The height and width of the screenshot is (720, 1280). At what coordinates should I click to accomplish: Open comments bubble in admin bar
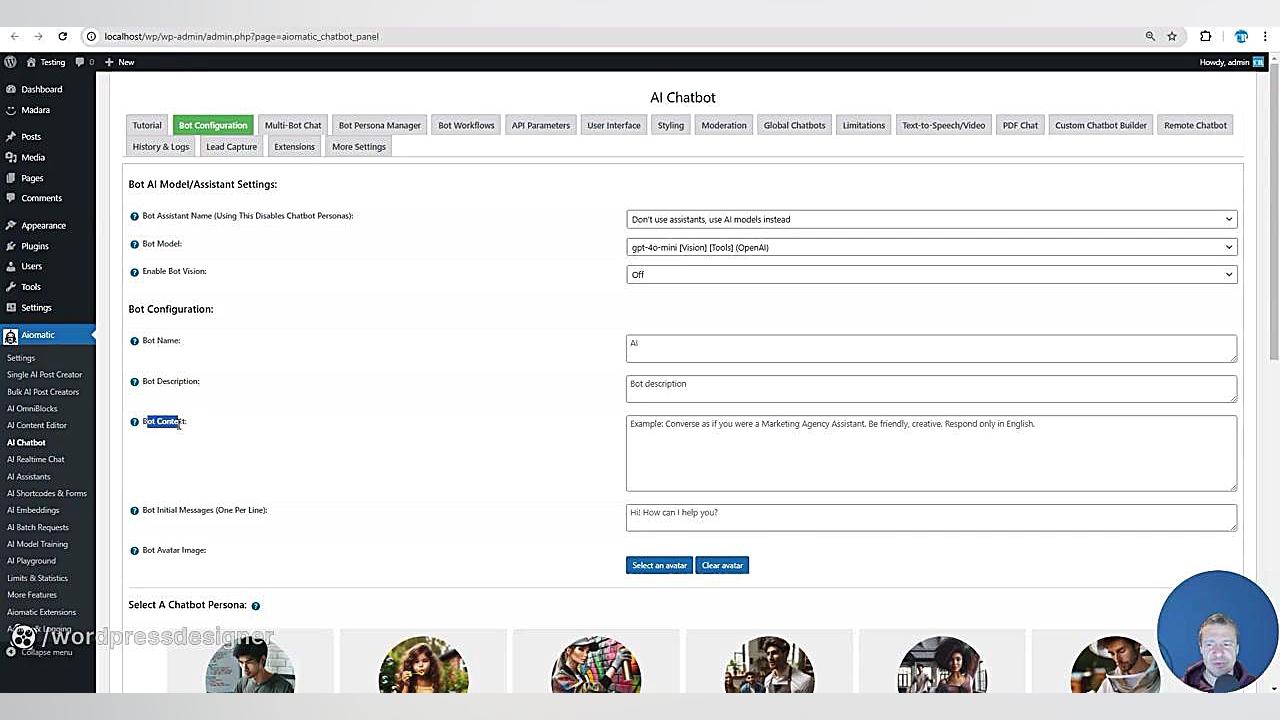click(x=82, y=62)
